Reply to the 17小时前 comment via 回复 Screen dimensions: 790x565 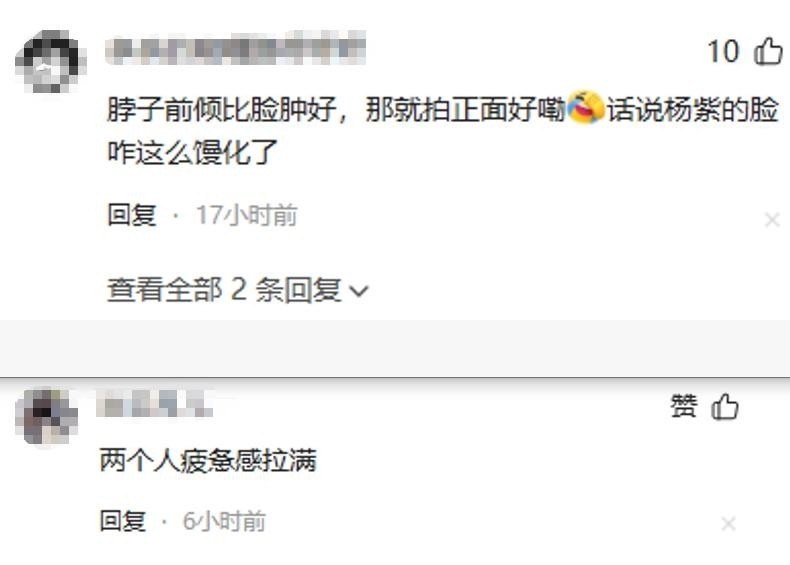pyautogui.click(x=132, y=215)
